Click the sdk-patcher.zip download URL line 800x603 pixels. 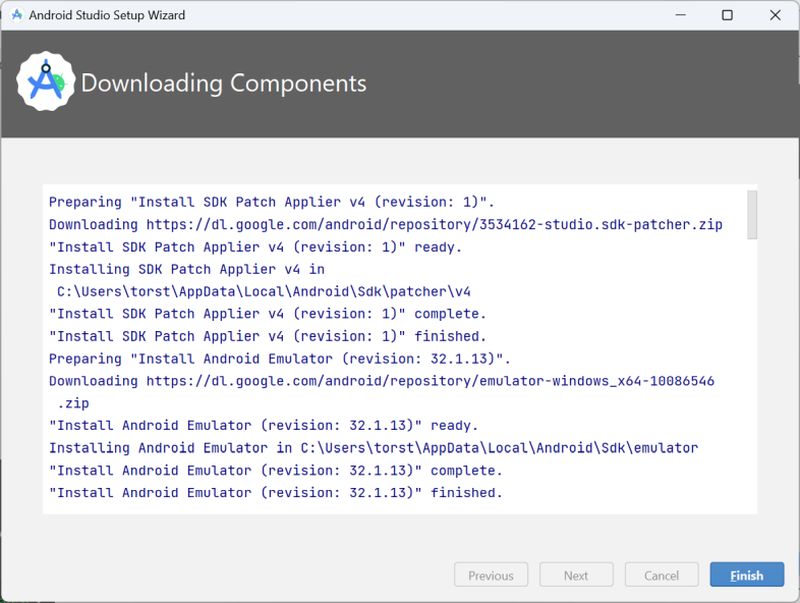click(386, 224)
